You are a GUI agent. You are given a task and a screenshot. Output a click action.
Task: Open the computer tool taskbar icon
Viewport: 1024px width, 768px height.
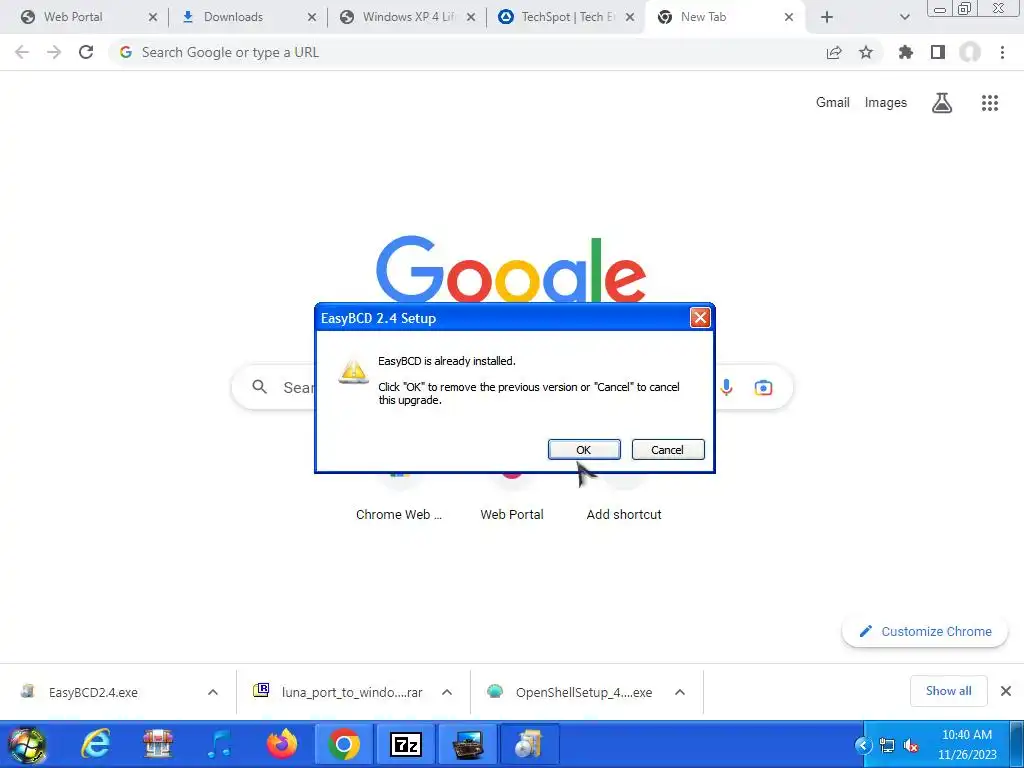click(468, 744)
